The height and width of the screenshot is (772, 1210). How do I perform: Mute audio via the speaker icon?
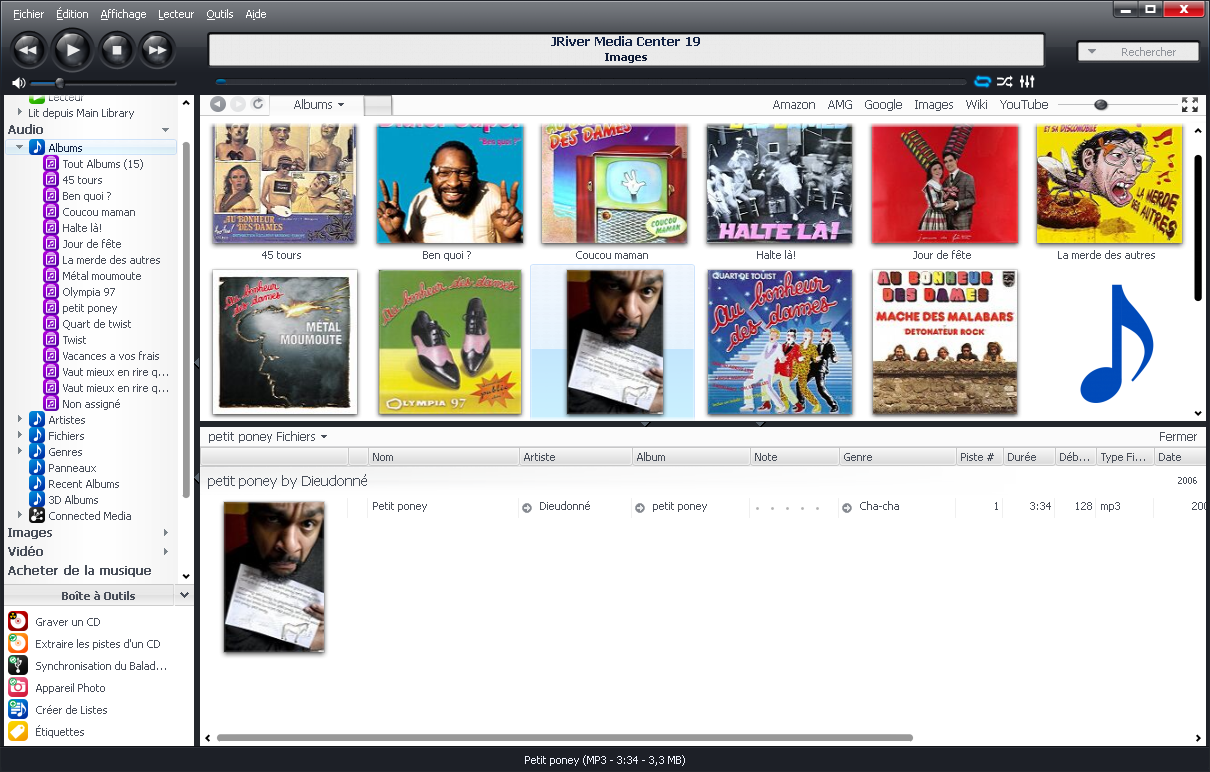point(18,83)
